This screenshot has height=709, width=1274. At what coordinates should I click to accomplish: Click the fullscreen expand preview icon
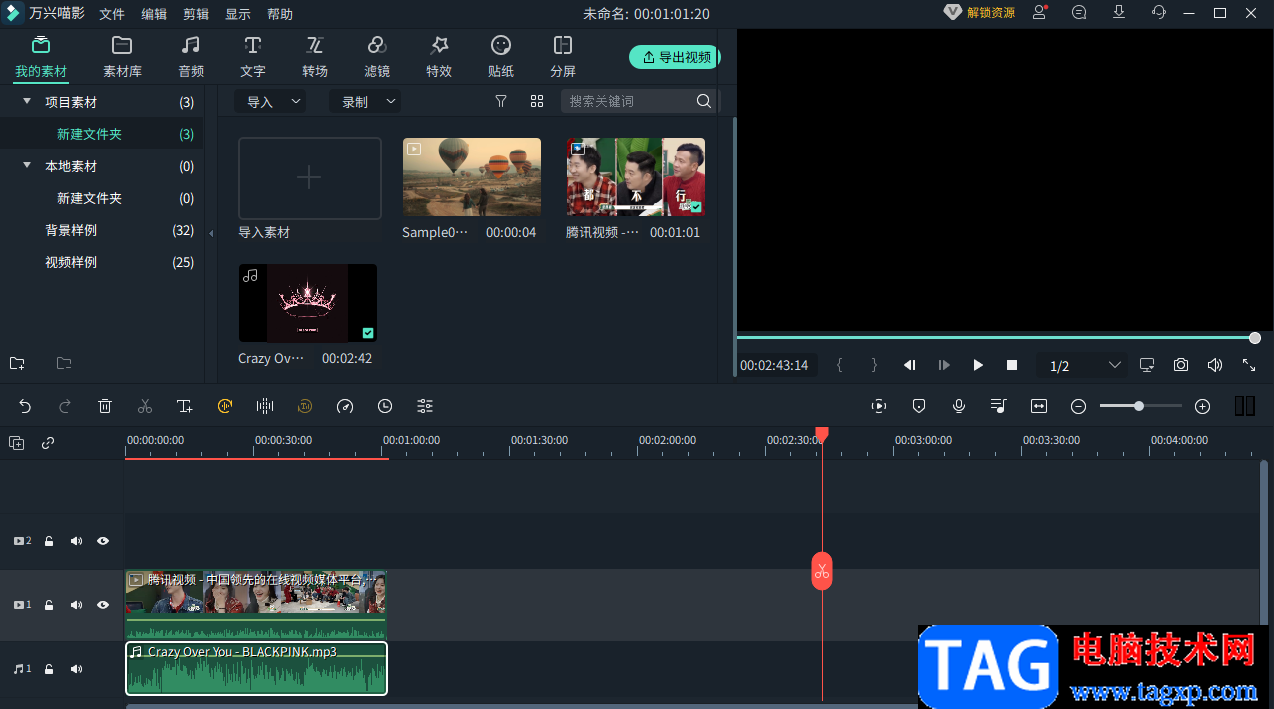pos(1249,365)
